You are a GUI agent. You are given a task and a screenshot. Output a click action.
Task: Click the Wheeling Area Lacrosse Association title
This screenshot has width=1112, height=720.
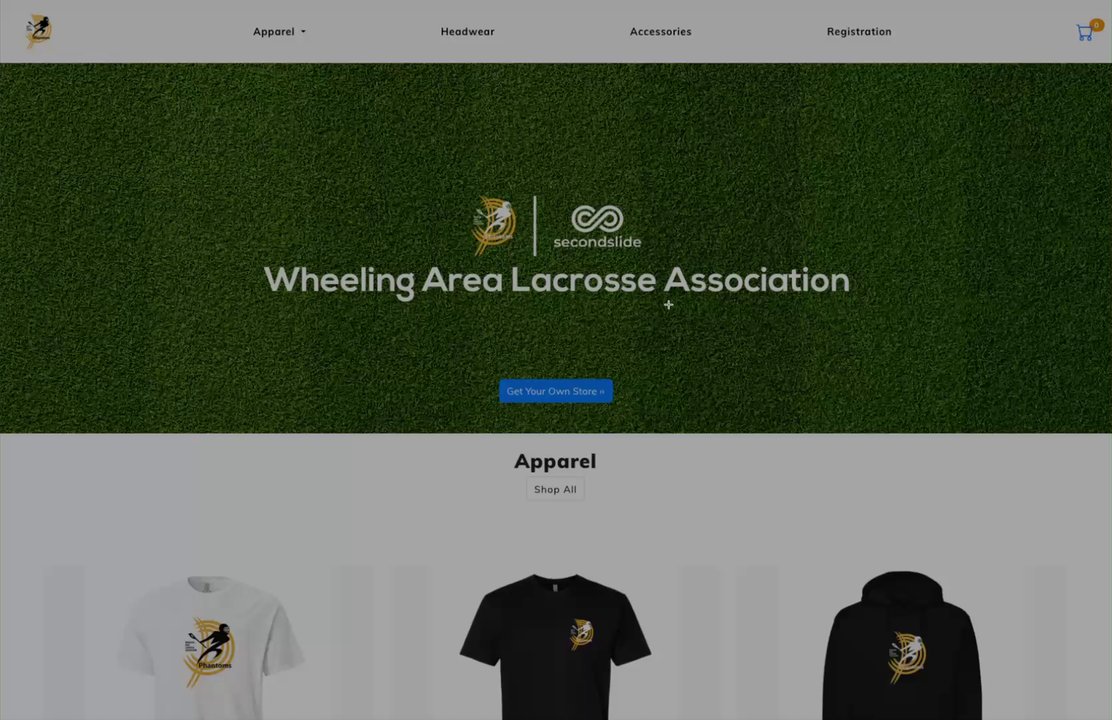click(557, 281)
